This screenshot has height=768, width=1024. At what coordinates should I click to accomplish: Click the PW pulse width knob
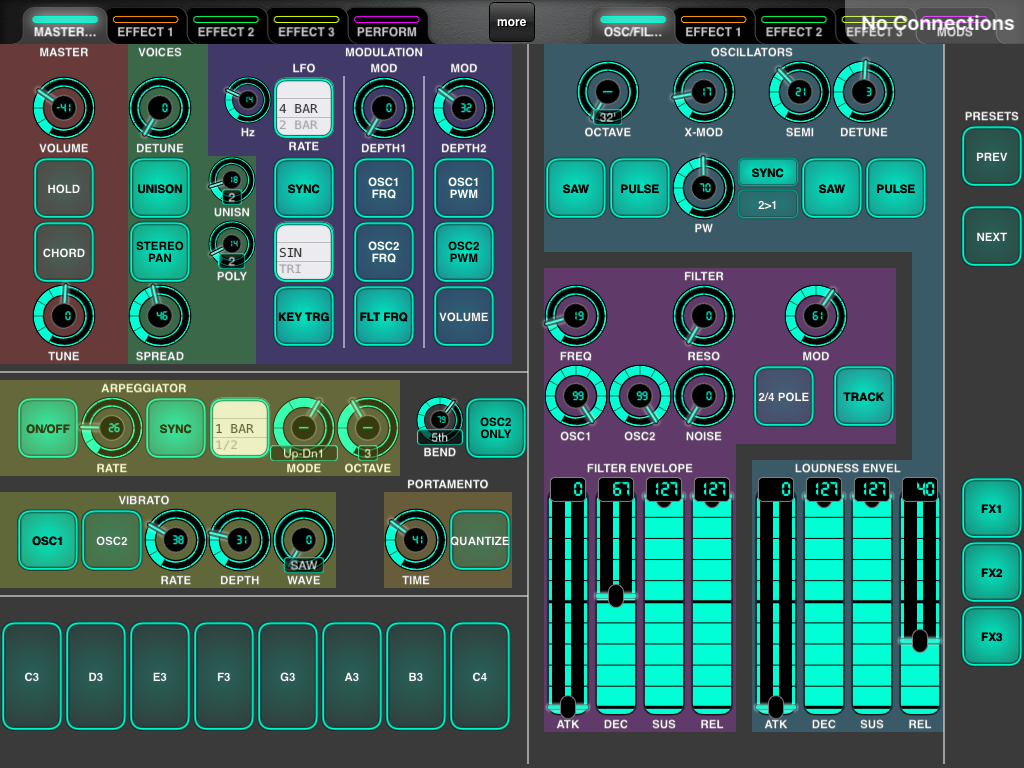(703, 188)
